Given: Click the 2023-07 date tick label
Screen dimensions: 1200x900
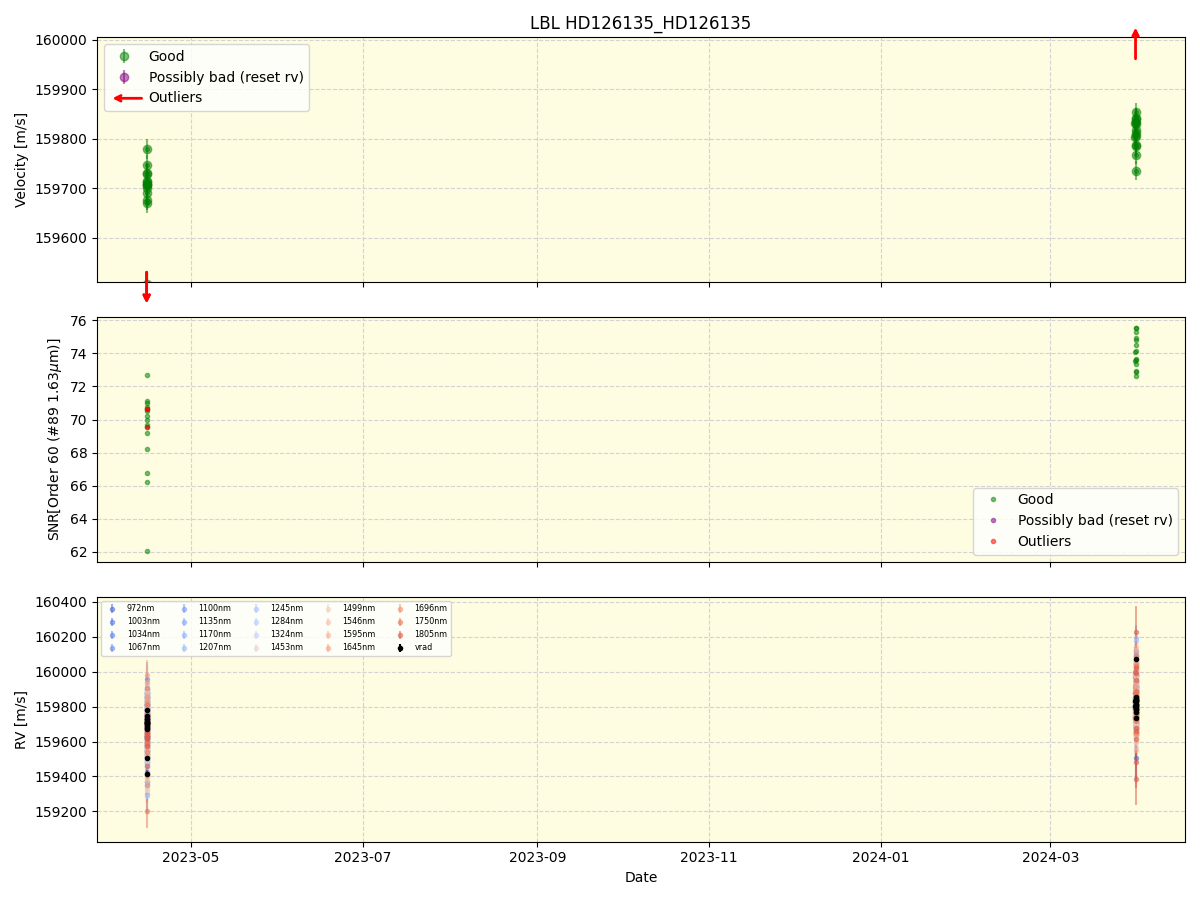Looking at the screenshot, I should pos(363,857).
